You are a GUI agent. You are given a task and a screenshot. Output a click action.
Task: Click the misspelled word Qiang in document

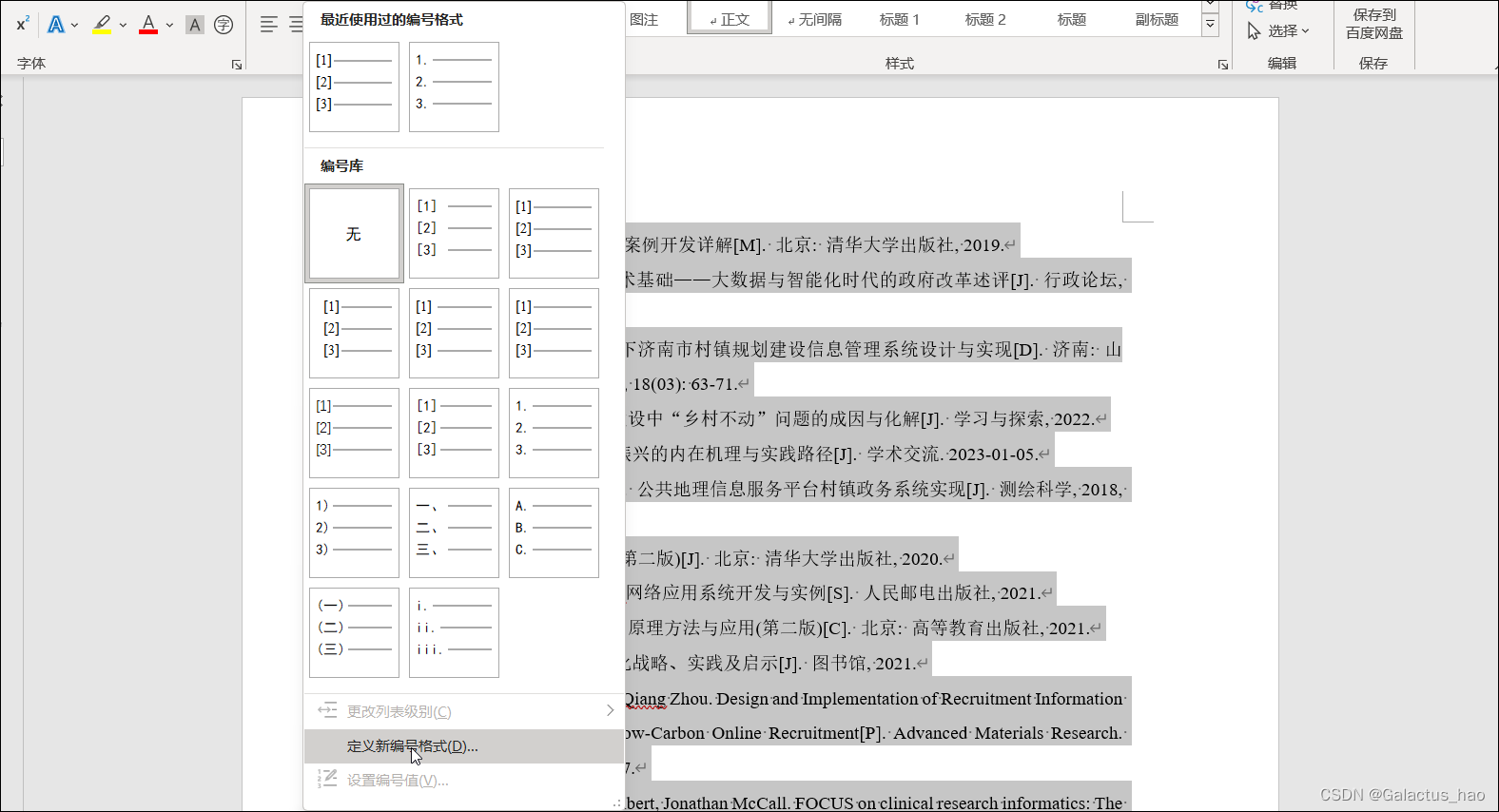click(x=645, y=699)
